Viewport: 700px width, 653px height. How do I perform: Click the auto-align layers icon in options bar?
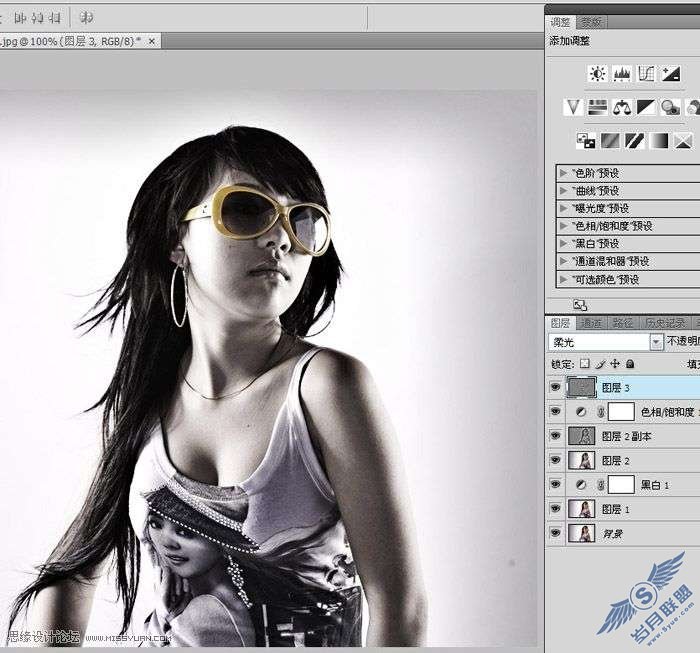(86, 17)
